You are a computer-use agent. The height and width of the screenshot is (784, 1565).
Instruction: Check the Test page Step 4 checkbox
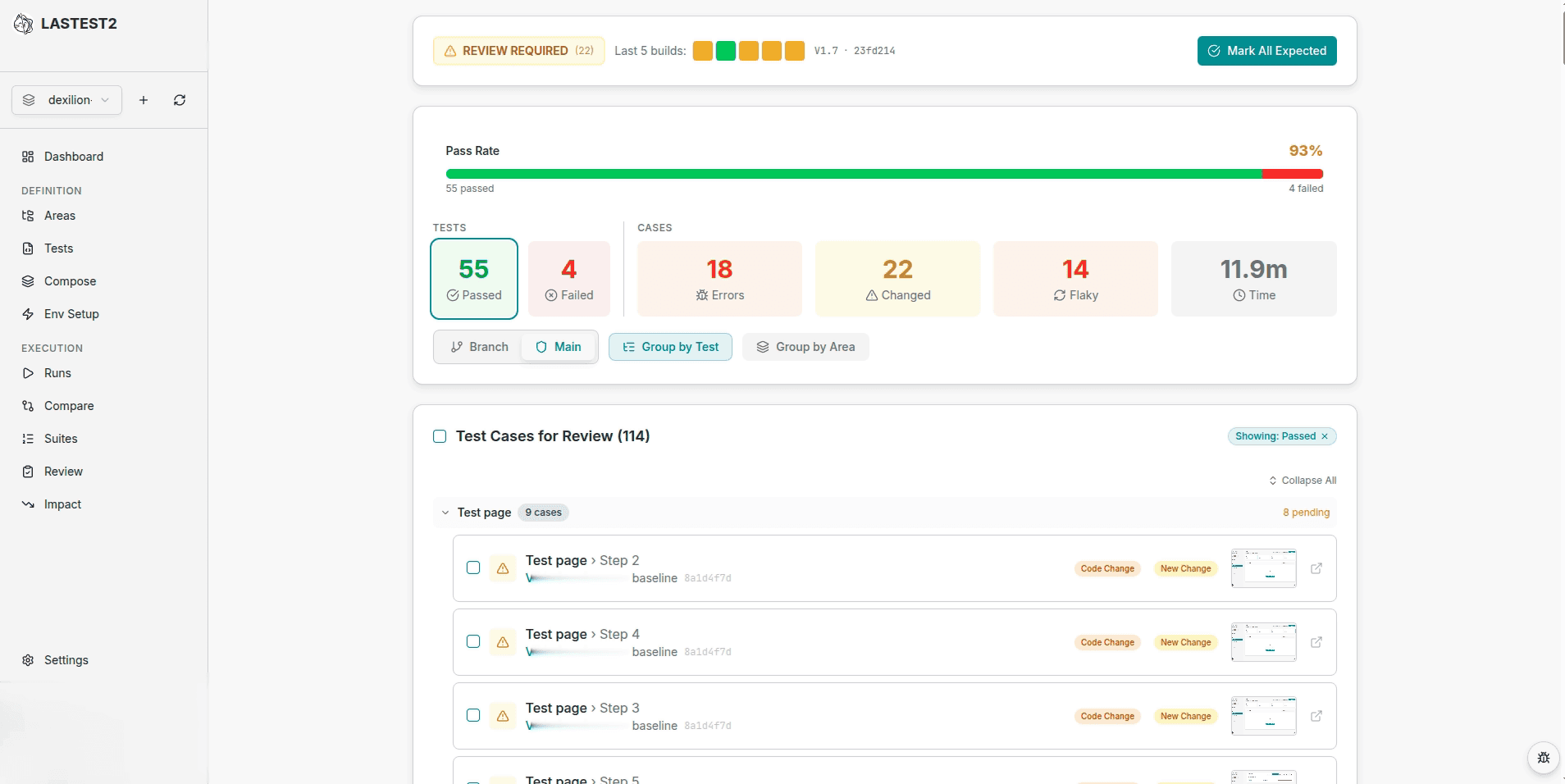click(473, 641)
